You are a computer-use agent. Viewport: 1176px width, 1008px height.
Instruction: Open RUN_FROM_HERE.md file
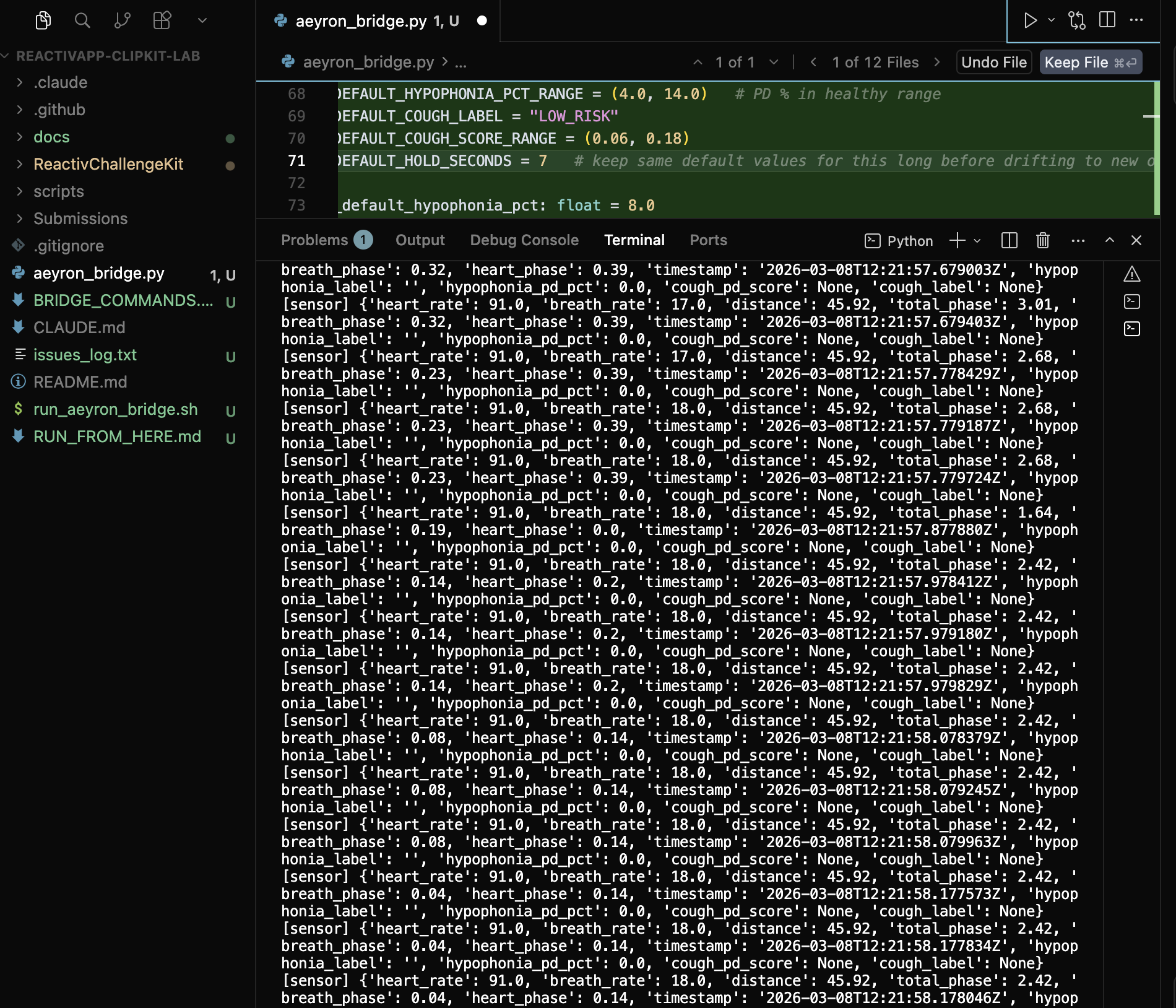pos(128,437)
